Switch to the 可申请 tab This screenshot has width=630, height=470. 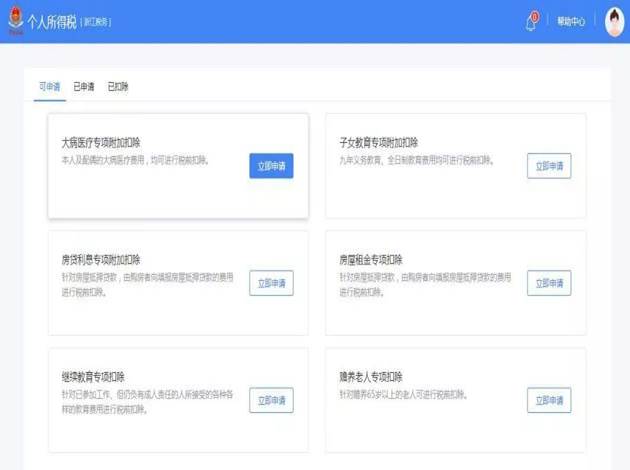(x=49, y=87)
